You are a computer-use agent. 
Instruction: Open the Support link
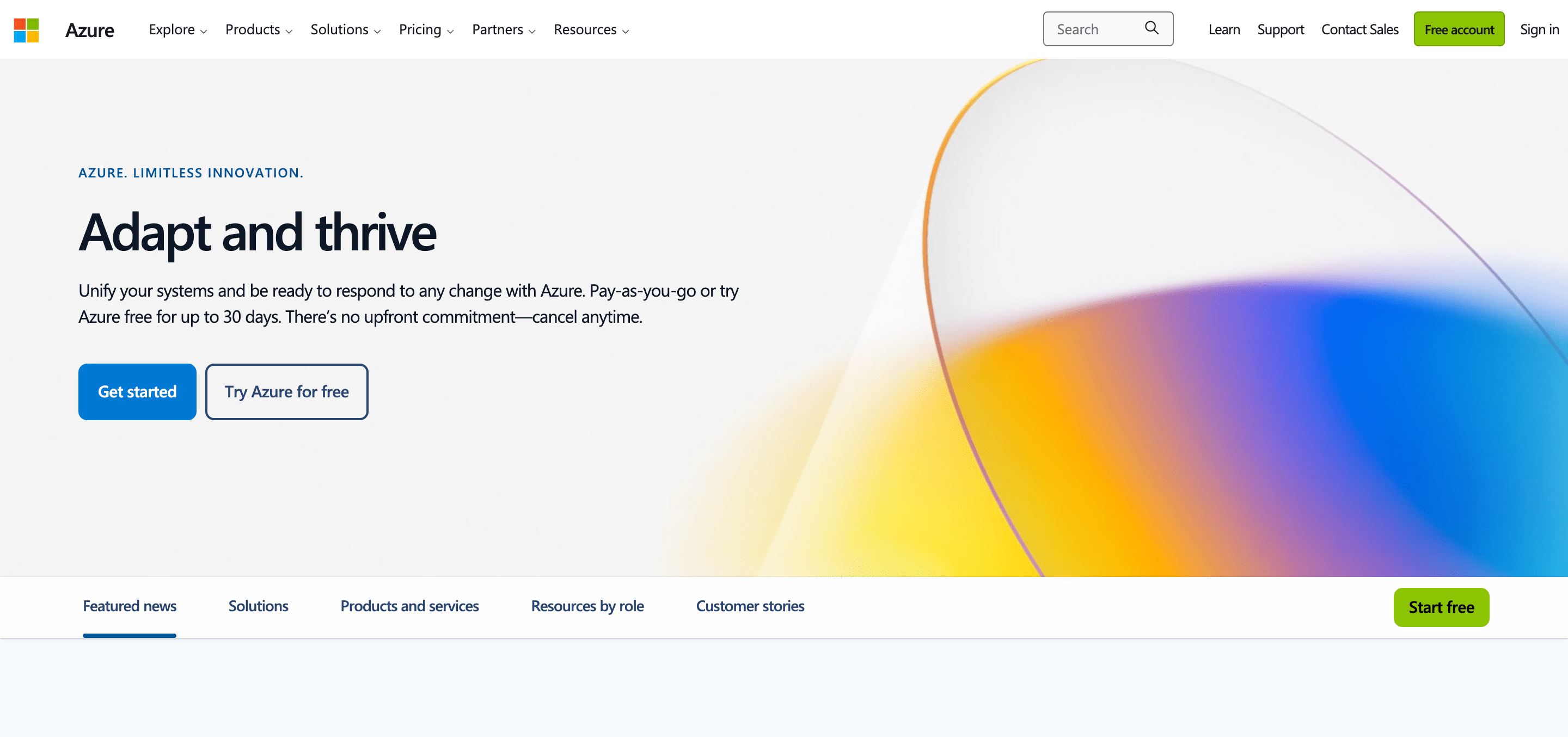click(x=1280, y=30)
